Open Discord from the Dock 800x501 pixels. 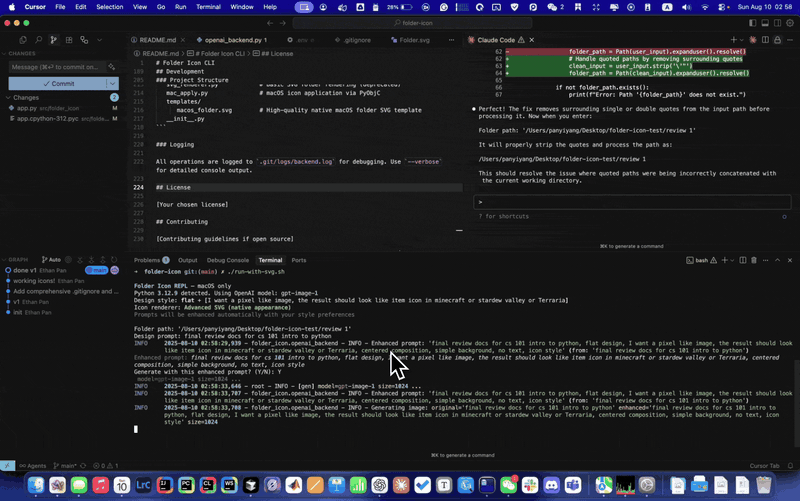coord(552,485)
